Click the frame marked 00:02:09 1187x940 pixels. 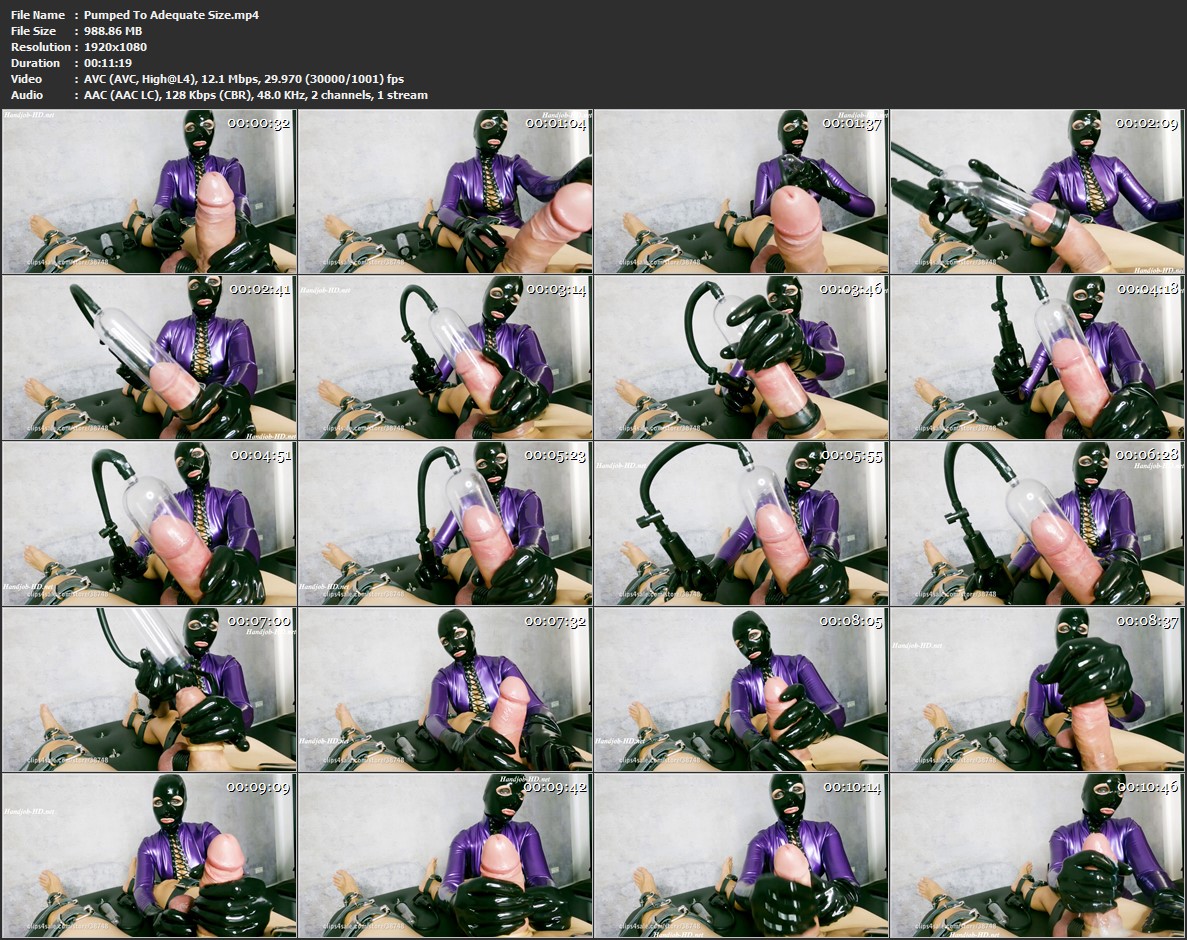tap(1037, 191)
